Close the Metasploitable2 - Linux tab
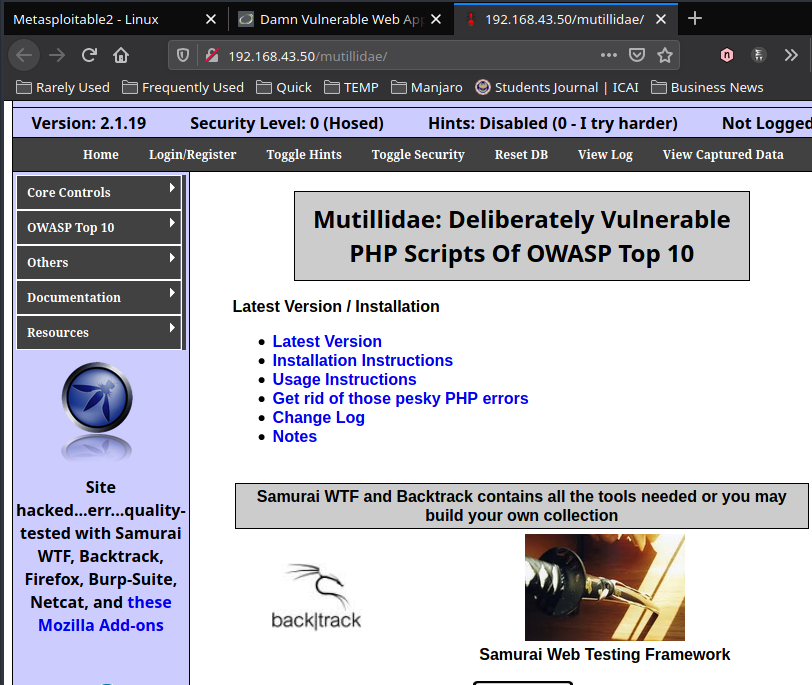 click(x=211, y=19)
